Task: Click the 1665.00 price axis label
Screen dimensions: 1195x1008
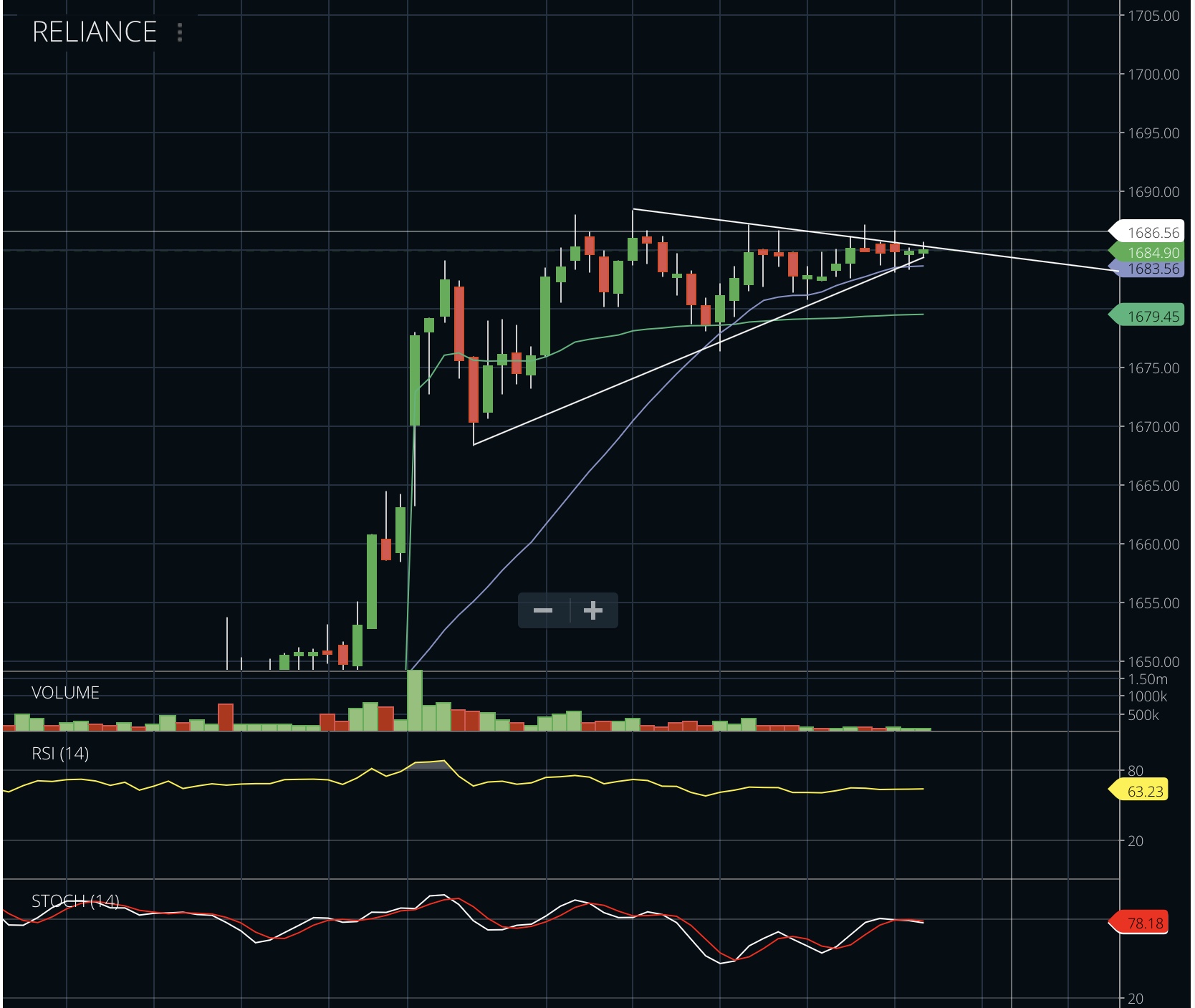Action: click(1153, 486)
